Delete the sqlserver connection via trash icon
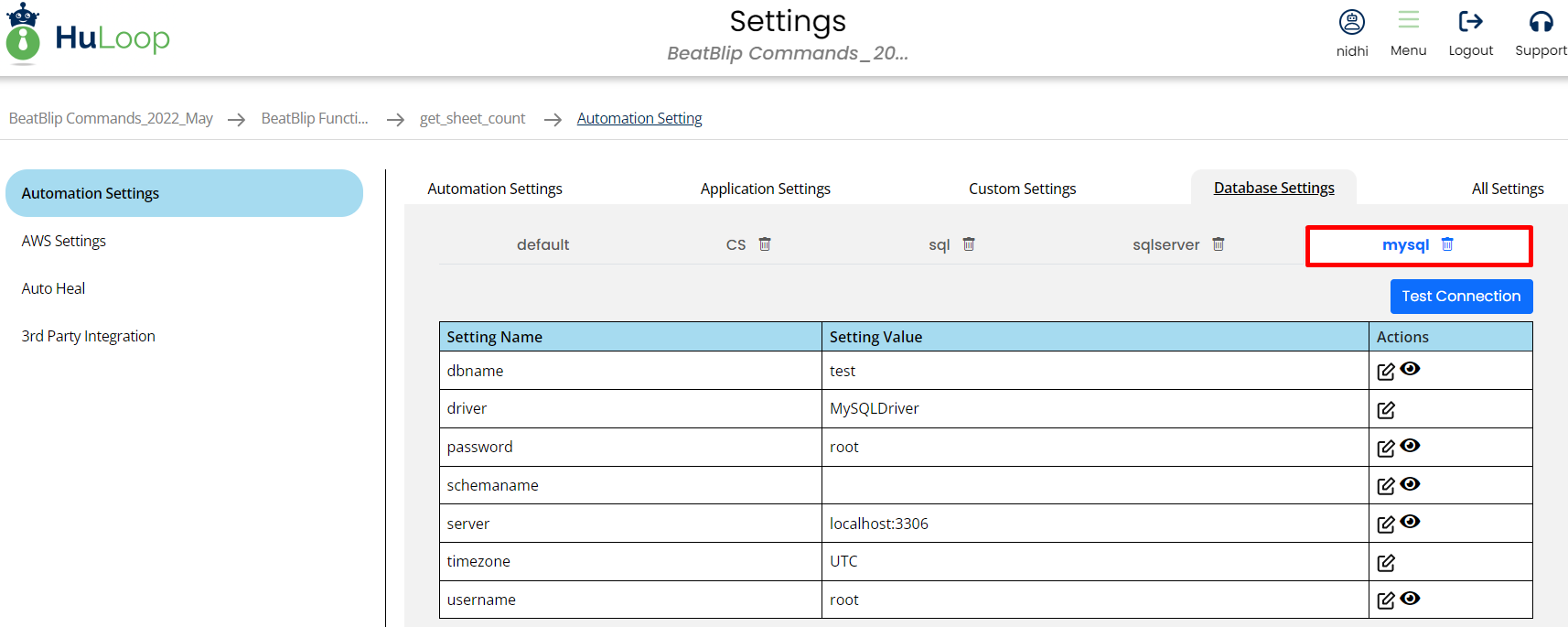Screen dimensions: 1568x627 1218,244
